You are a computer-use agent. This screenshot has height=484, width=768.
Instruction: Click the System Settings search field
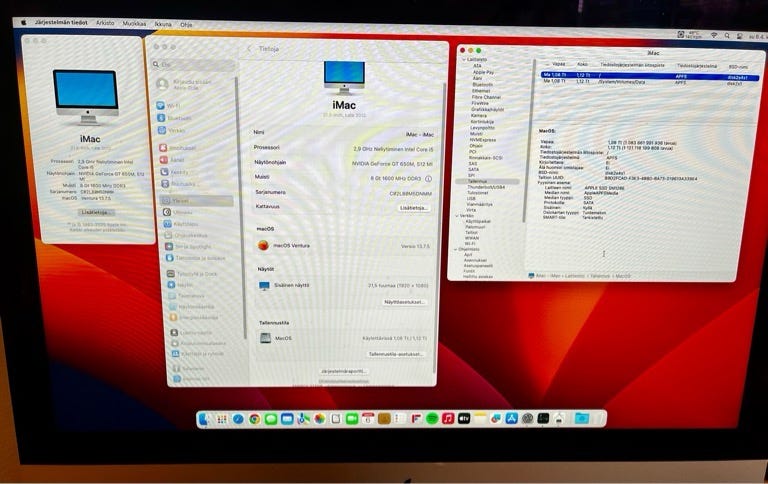click(192, 65)
